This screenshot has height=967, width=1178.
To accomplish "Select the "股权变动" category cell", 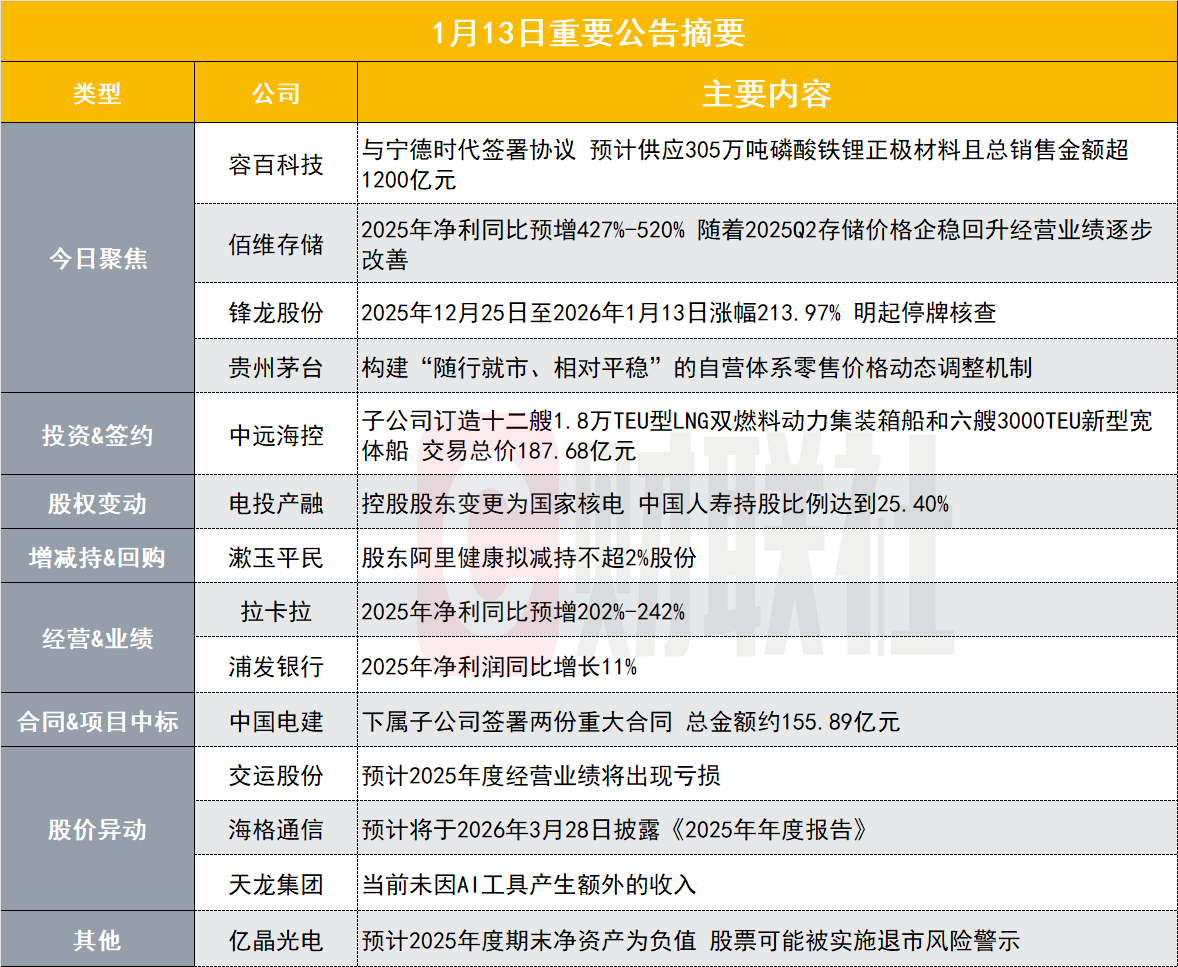I will point(98,503).
